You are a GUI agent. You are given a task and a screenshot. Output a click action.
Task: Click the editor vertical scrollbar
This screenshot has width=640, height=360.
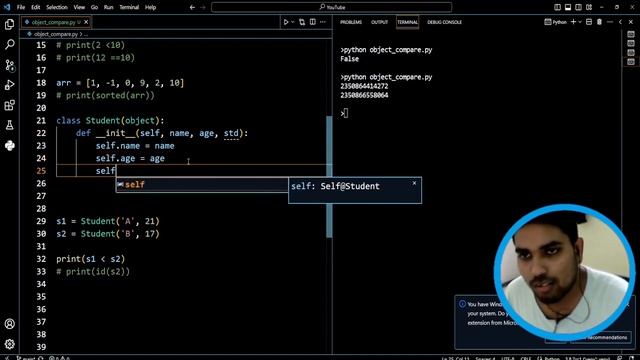tap(329, 177)
